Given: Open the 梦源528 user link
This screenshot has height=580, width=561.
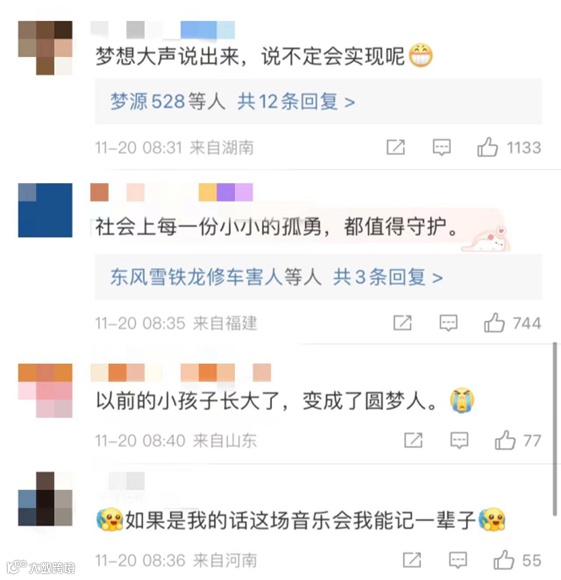Looking at the screenshot, I should 148,101.
